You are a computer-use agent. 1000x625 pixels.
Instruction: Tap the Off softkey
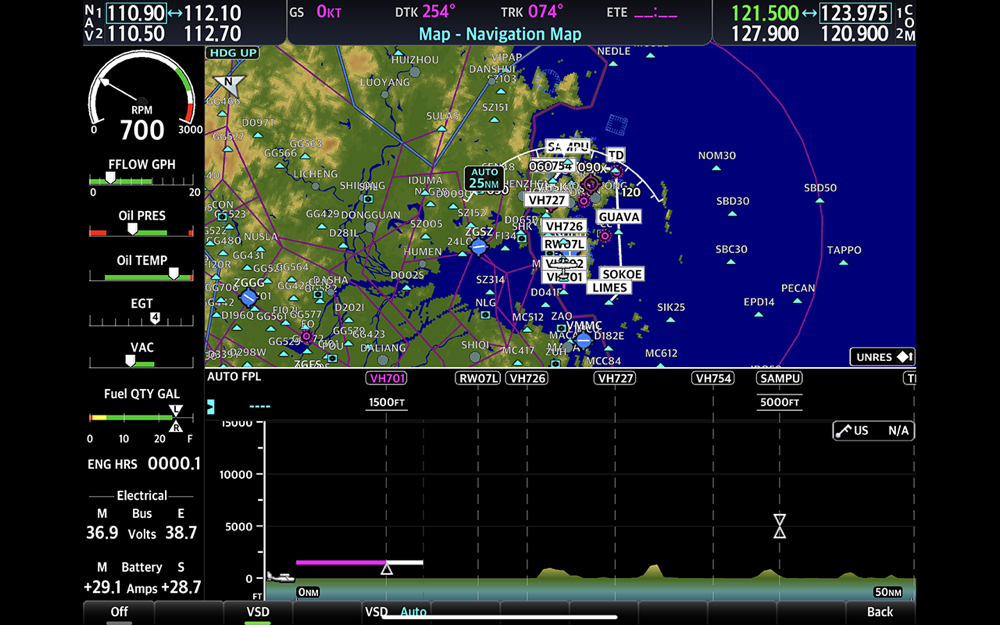(x=119, y=612)
